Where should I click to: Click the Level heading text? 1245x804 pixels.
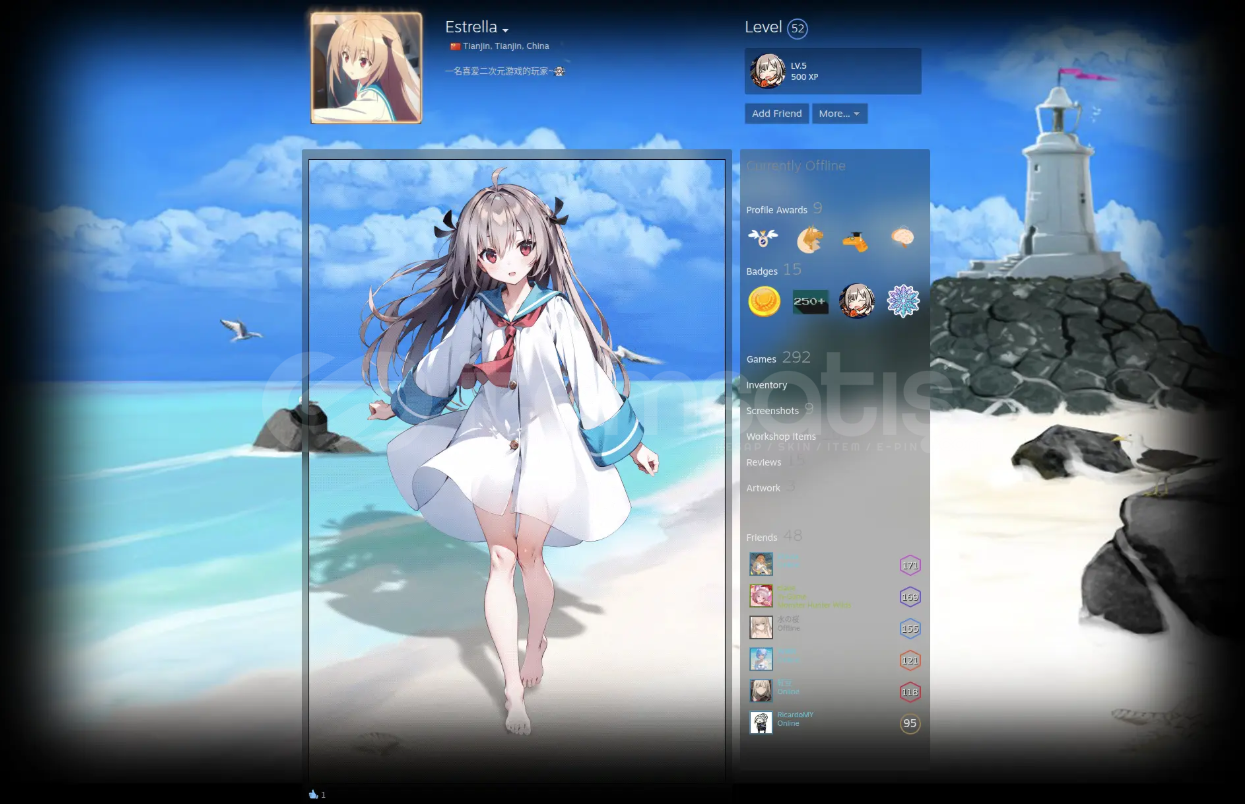click(763, 28)
